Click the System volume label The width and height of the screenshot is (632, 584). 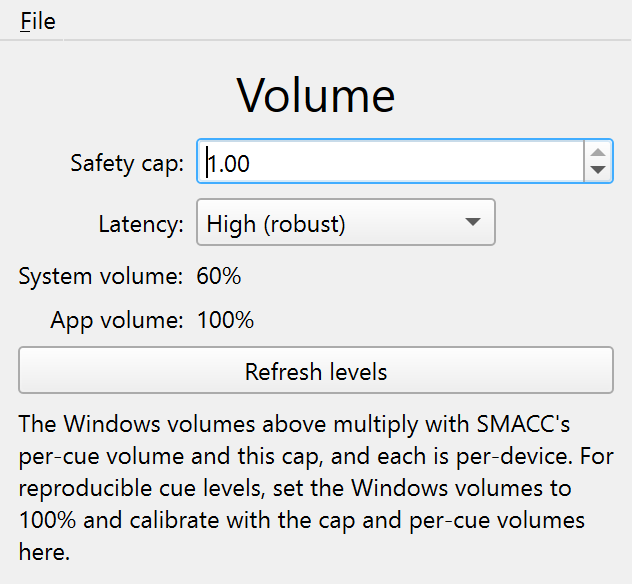point(101,276)
